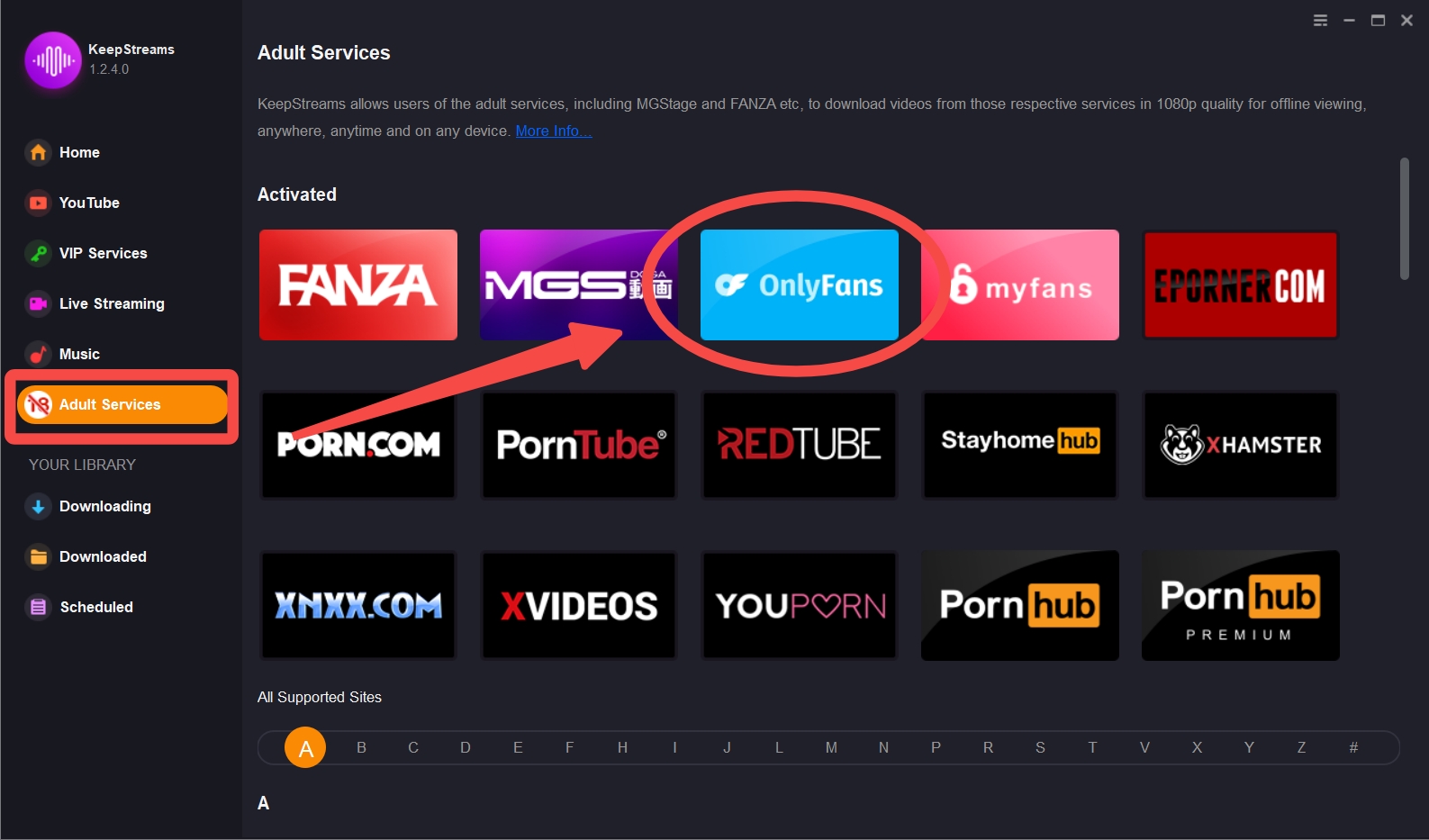Jump to letter I sites

(x=674, y=747)
